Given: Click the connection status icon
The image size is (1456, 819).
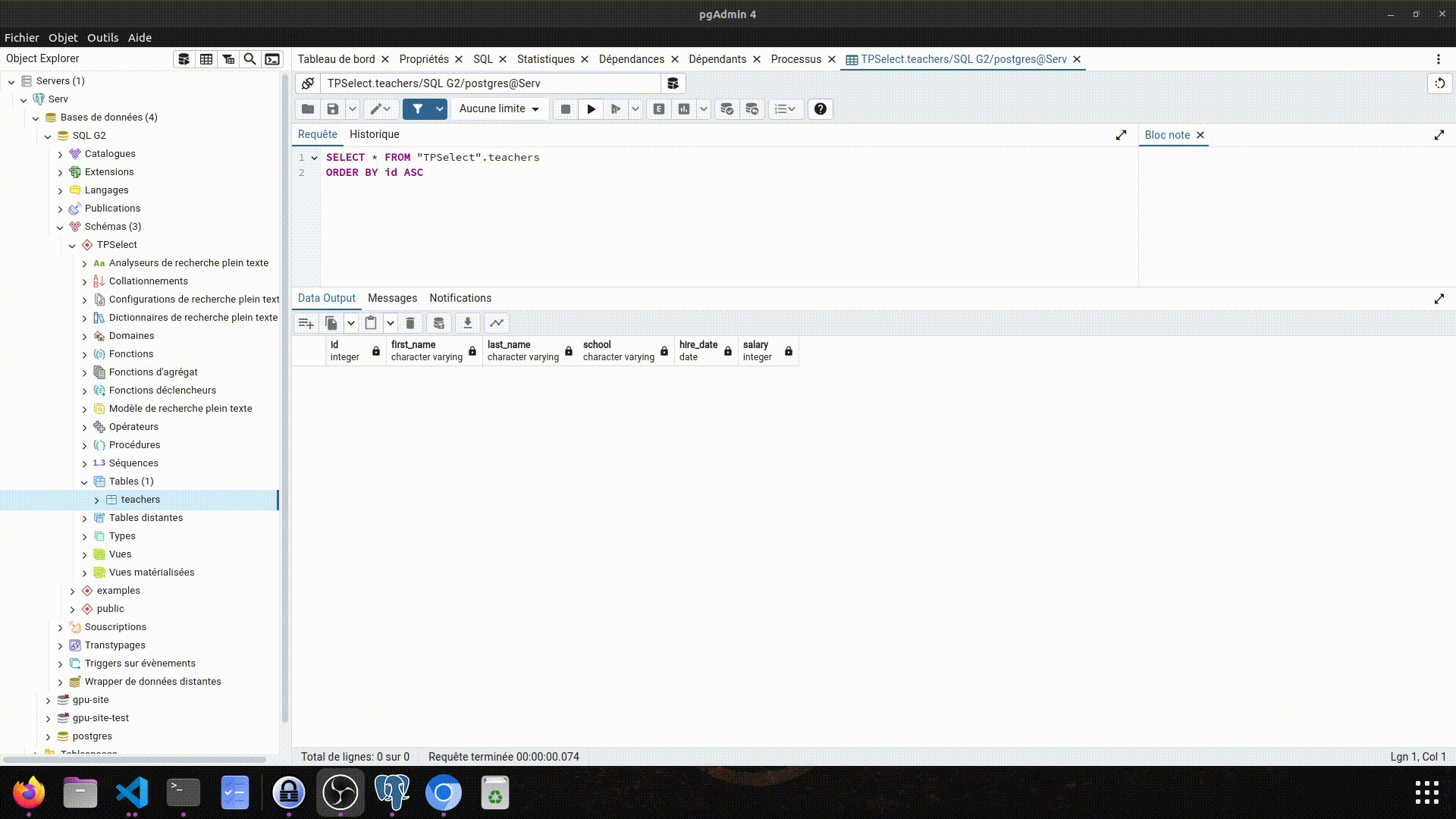Looking at the screenshot, I should click(x=307, y=83).
